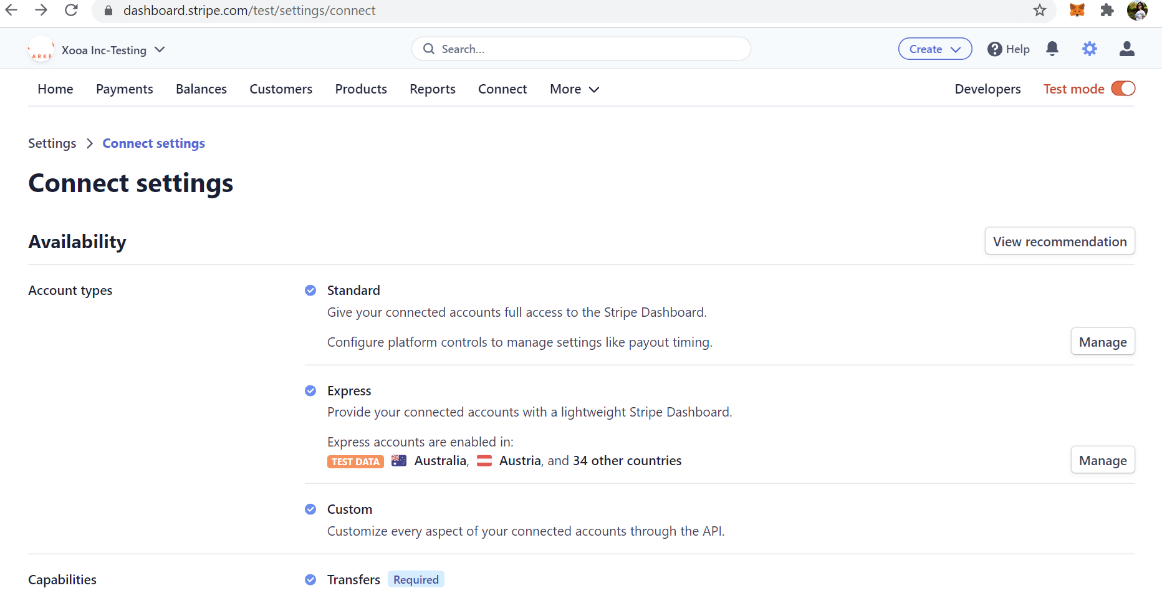The image size is (1162, 593).
Task: Click the Standard account type title
Action: [353, 291]
